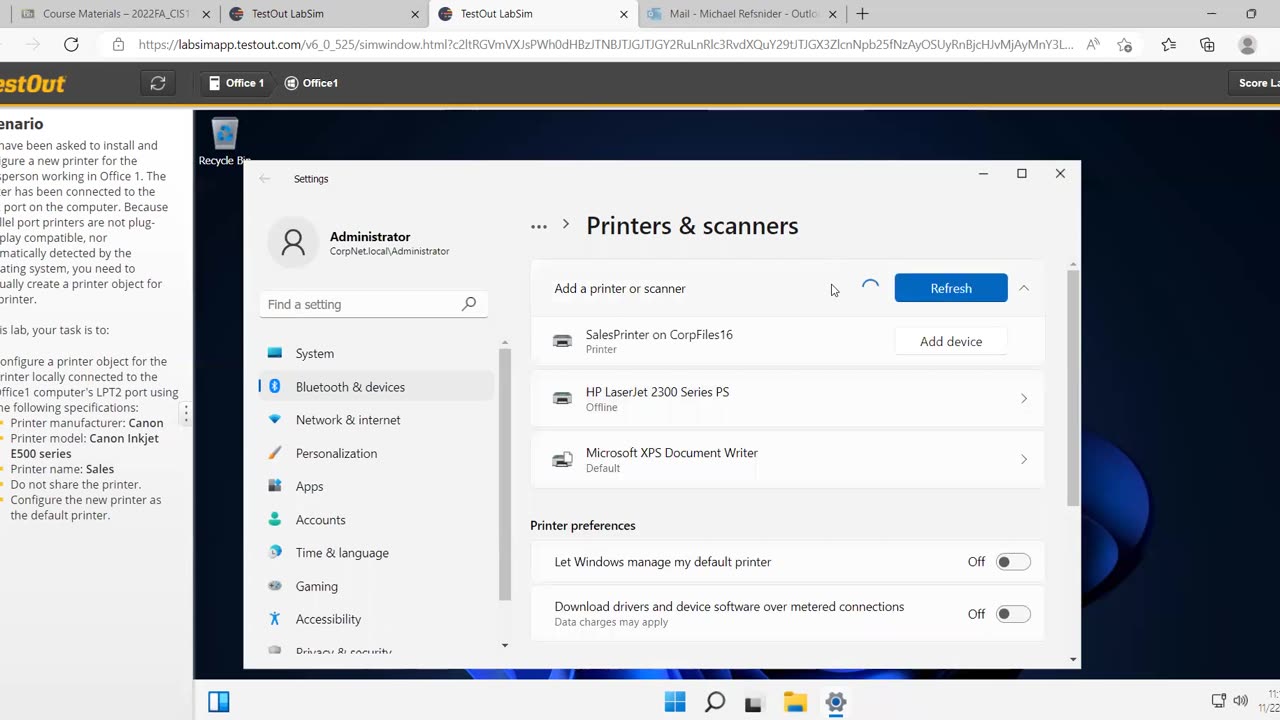Open the browser collections icon
Image resolution: width=1280 pixels, height=720 pixels.
(1207, 44)
